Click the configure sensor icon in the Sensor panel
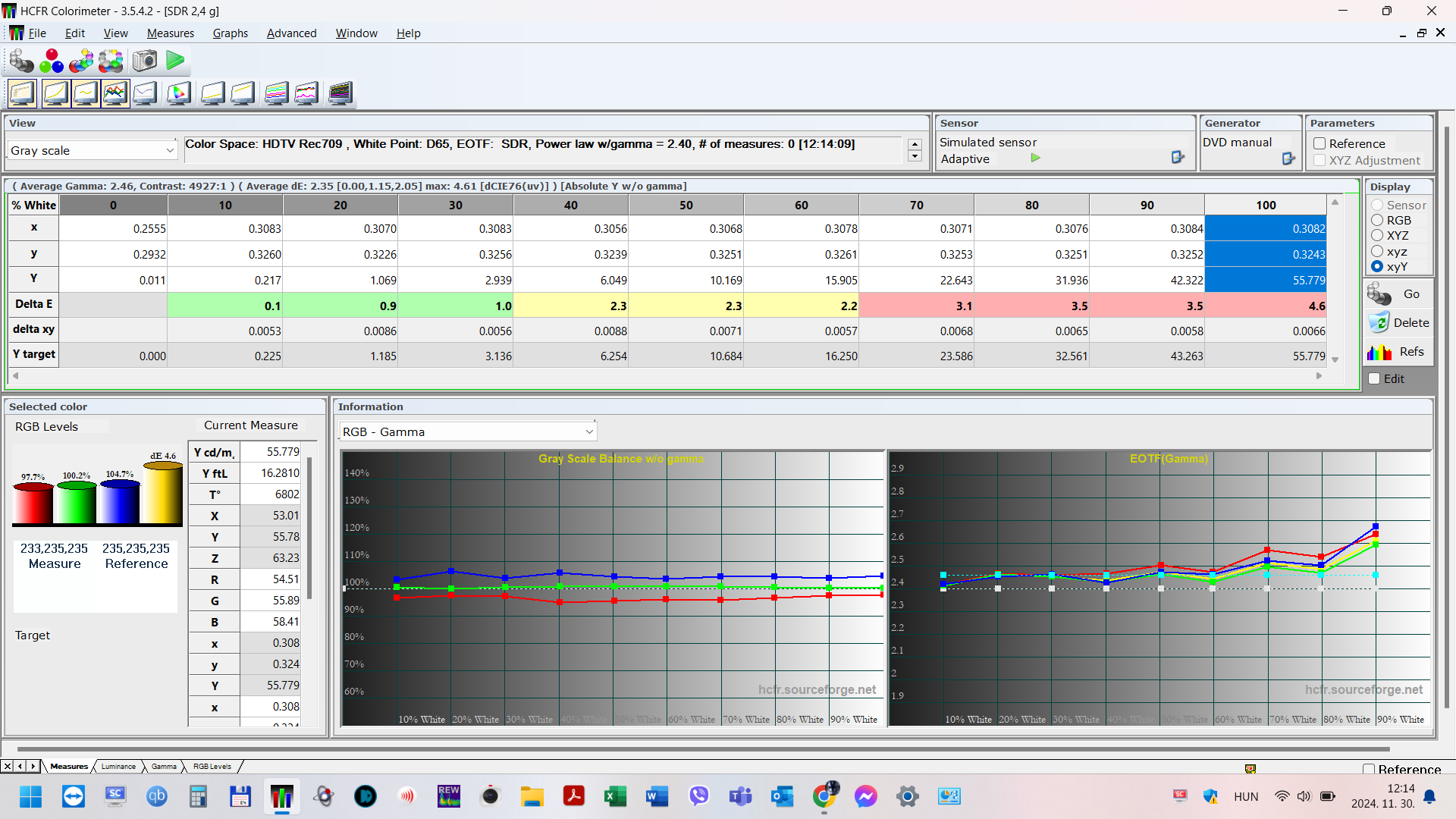 point(1178,158)
